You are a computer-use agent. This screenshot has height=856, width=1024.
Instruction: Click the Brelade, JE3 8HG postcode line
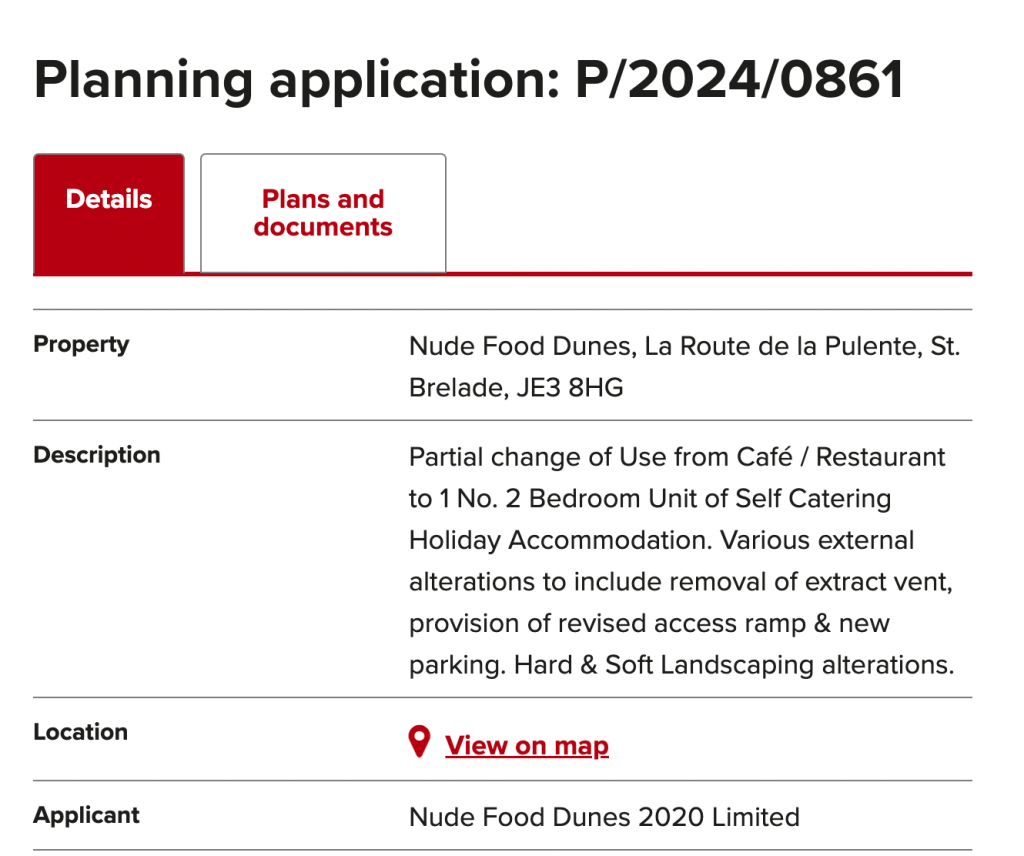click(516, 388)
